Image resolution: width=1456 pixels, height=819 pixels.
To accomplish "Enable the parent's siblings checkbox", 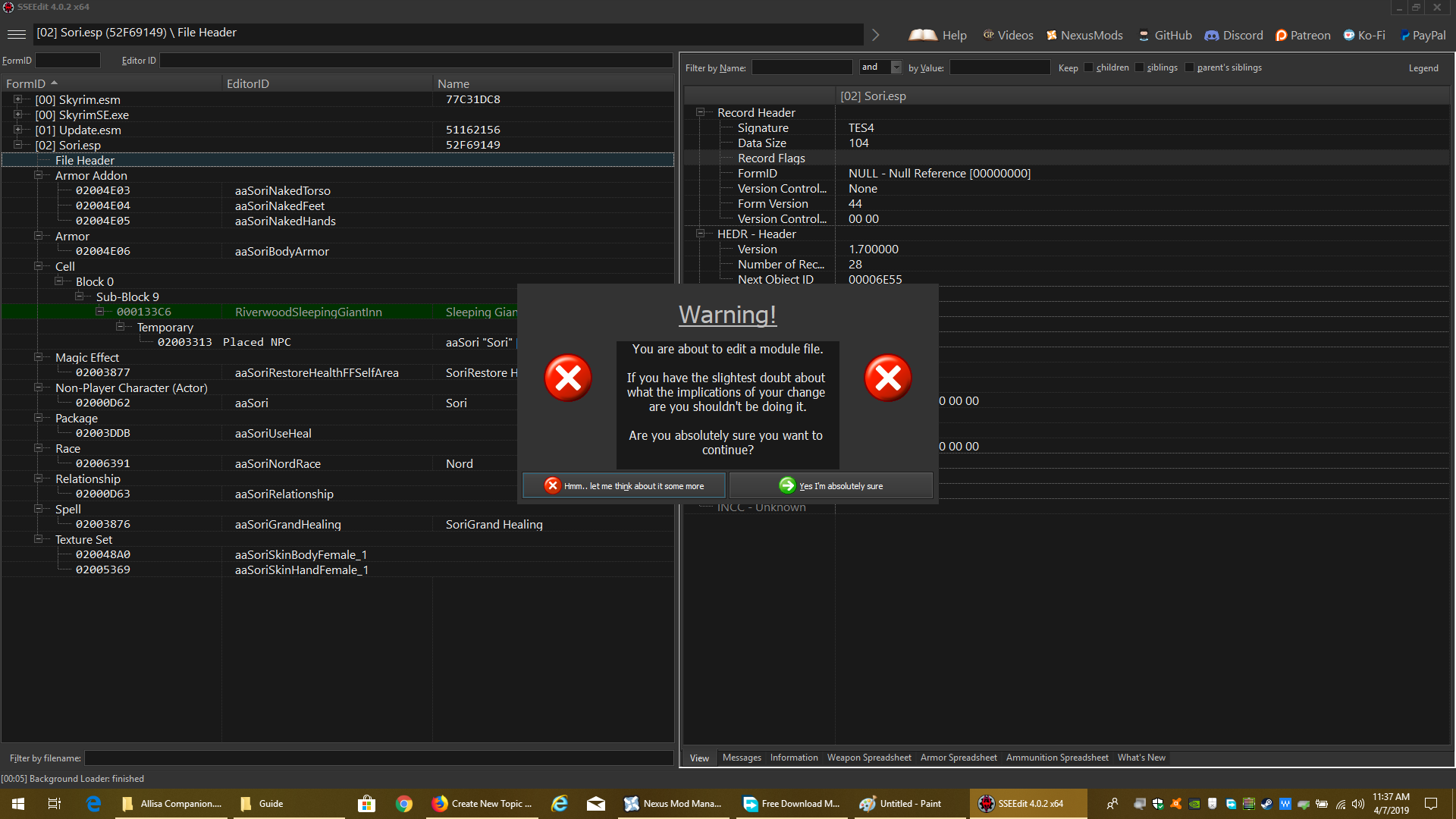I will pyautogui.click(x=1189, y=67).
